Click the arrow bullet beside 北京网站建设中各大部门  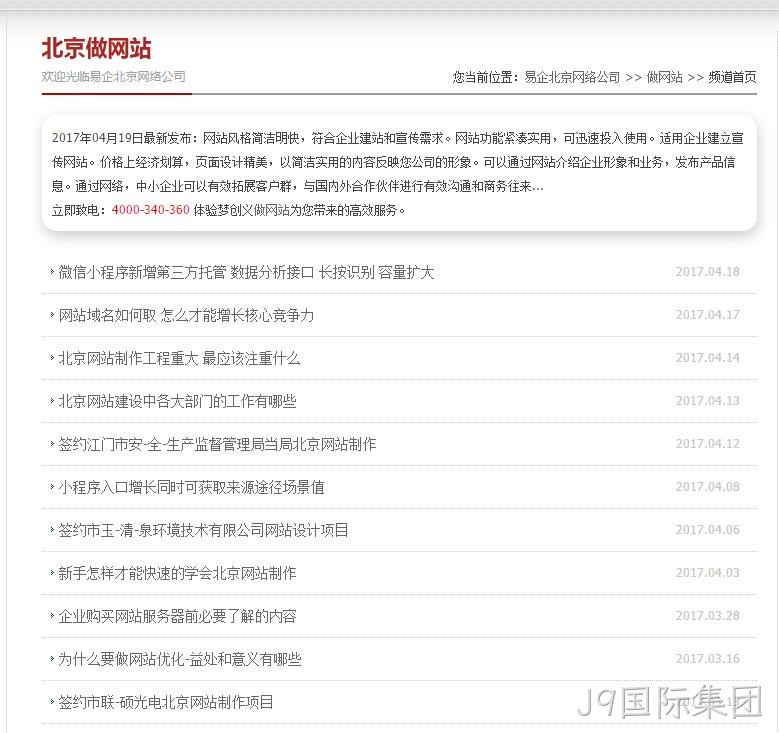(x=52, y=401)
